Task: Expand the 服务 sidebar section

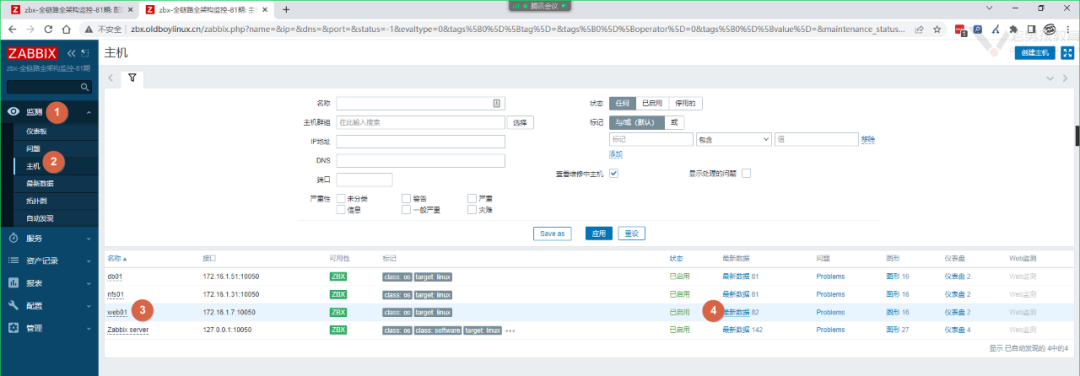Action: point(89,239)
